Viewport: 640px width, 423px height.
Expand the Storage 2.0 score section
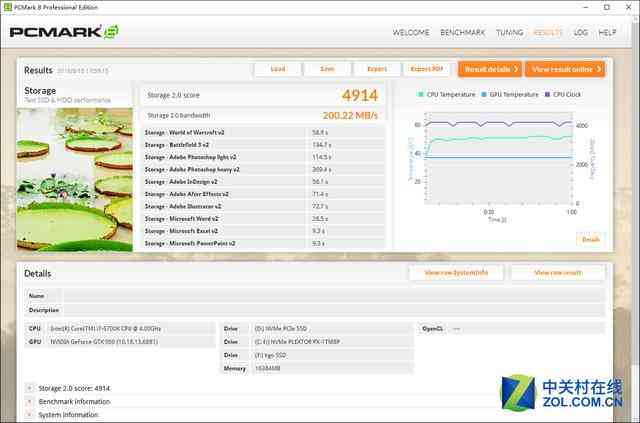click(30, 387)
